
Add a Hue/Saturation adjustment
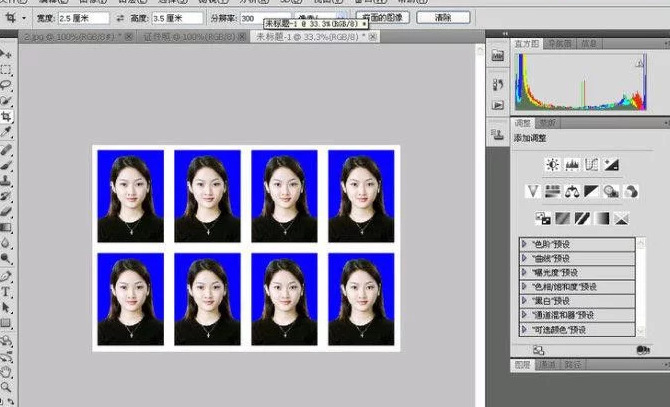pos(552,191)
